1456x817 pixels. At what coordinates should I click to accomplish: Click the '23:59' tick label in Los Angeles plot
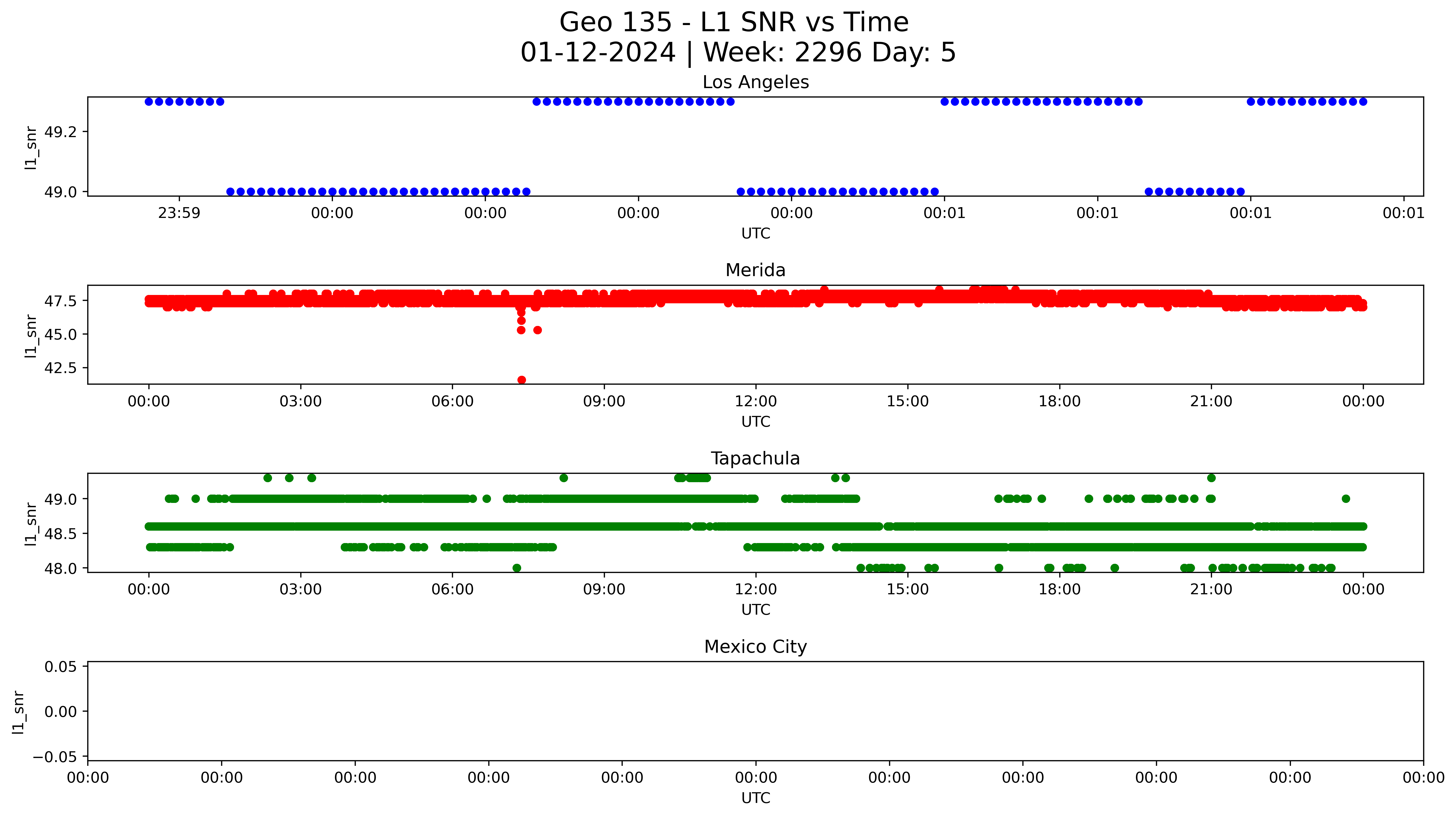pyautogui.click(x=179, y=213)
